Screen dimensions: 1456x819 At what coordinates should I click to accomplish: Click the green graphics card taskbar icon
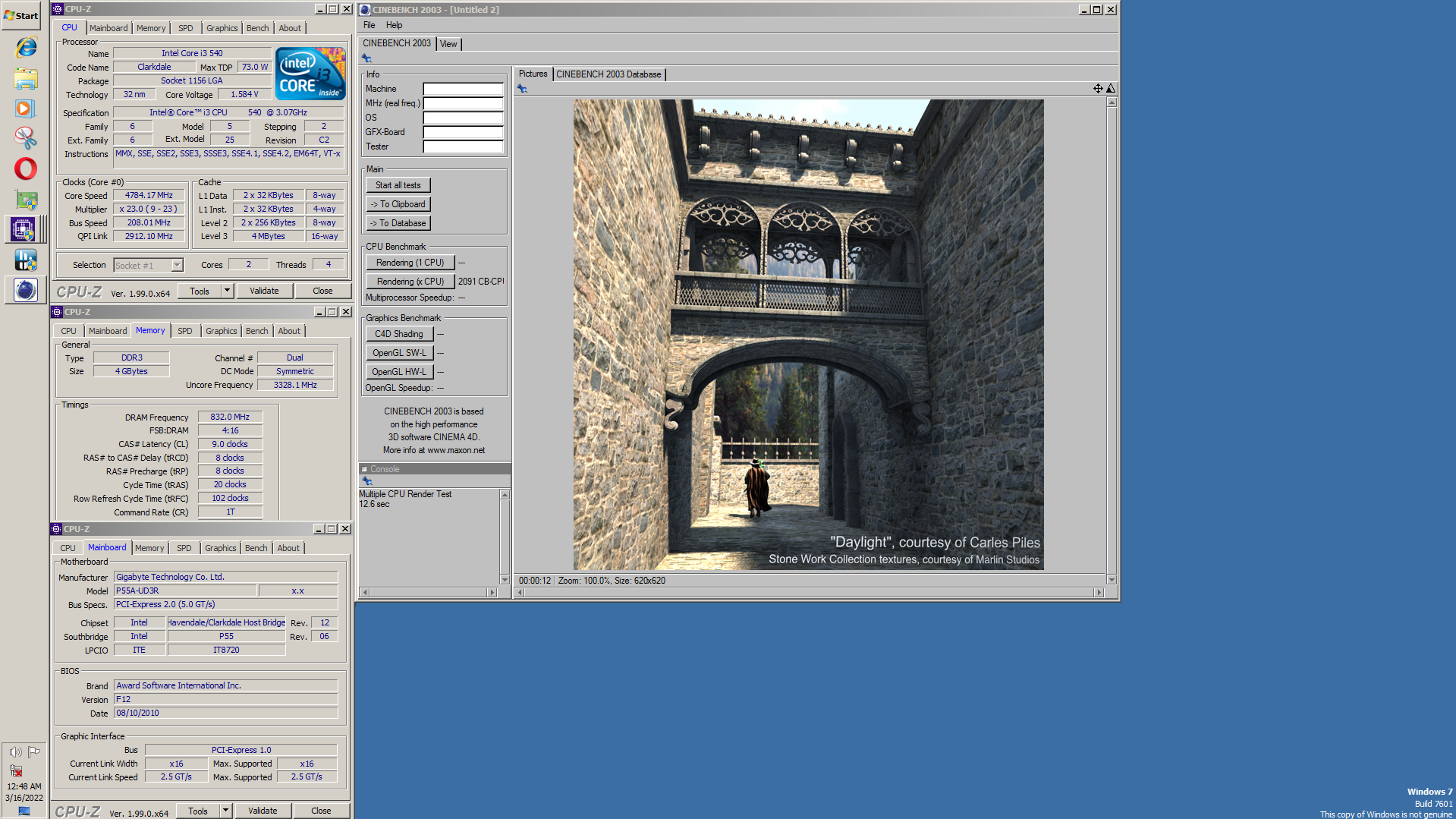25,199
